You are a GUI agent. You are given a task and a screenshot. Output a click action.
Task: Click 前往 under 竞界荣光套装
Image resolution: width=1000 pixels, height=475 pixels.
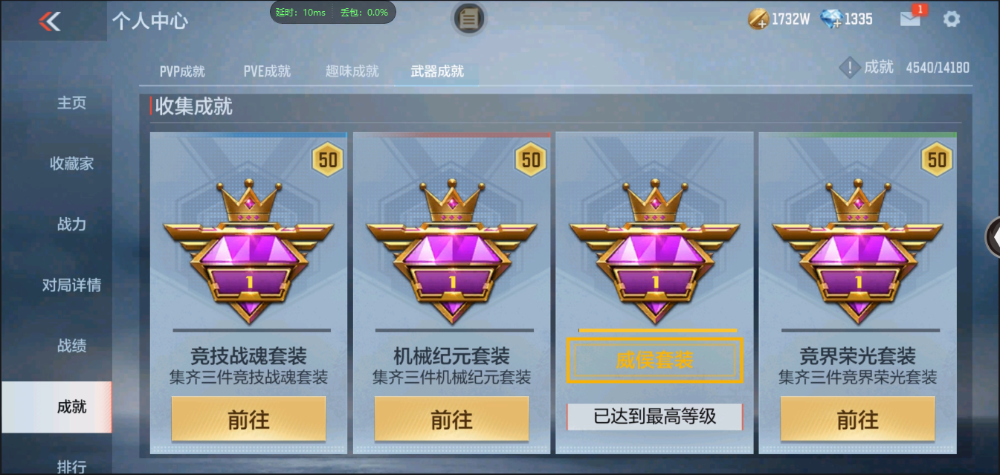pyautogui.click(x=858, y=419)
